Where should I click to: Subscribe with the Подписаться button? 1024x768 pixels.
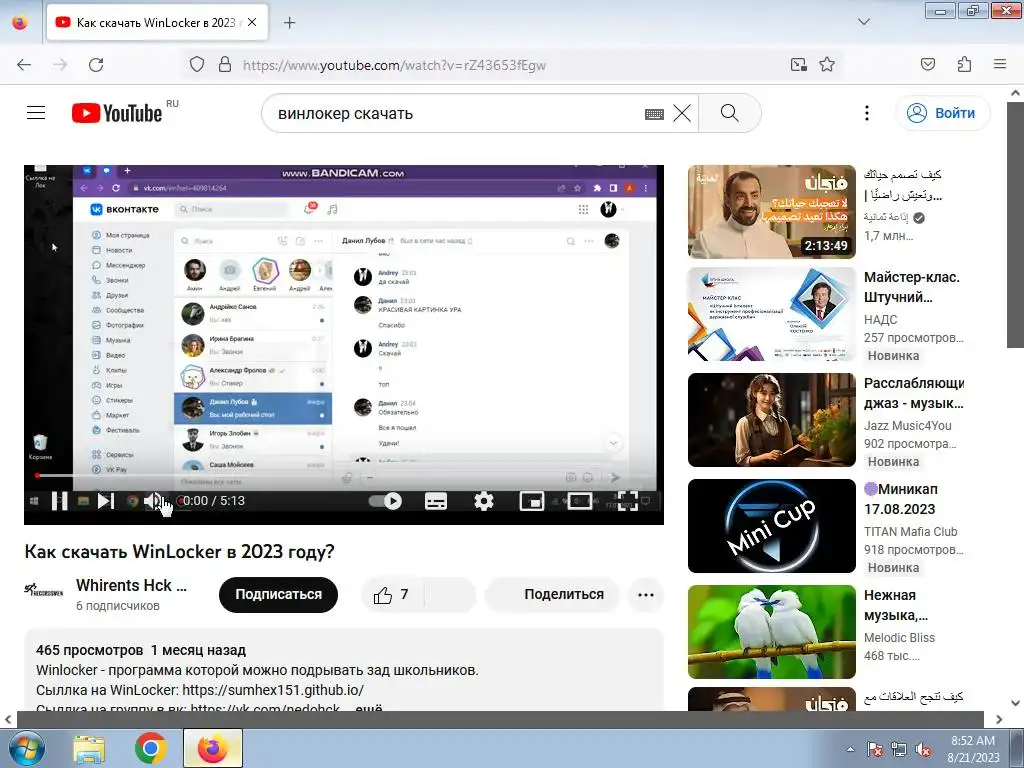coord(278,594)
